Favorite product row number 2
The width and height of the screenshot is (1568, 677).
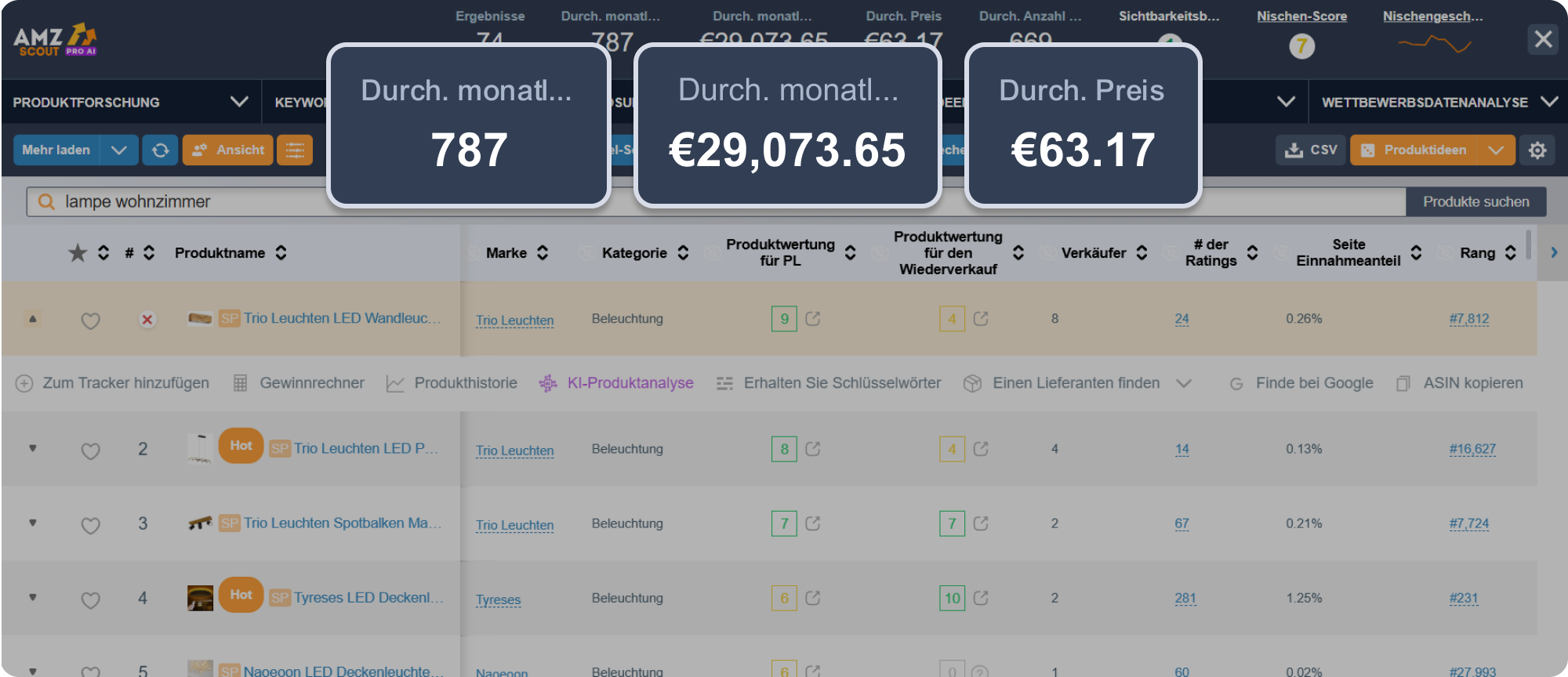91,451
